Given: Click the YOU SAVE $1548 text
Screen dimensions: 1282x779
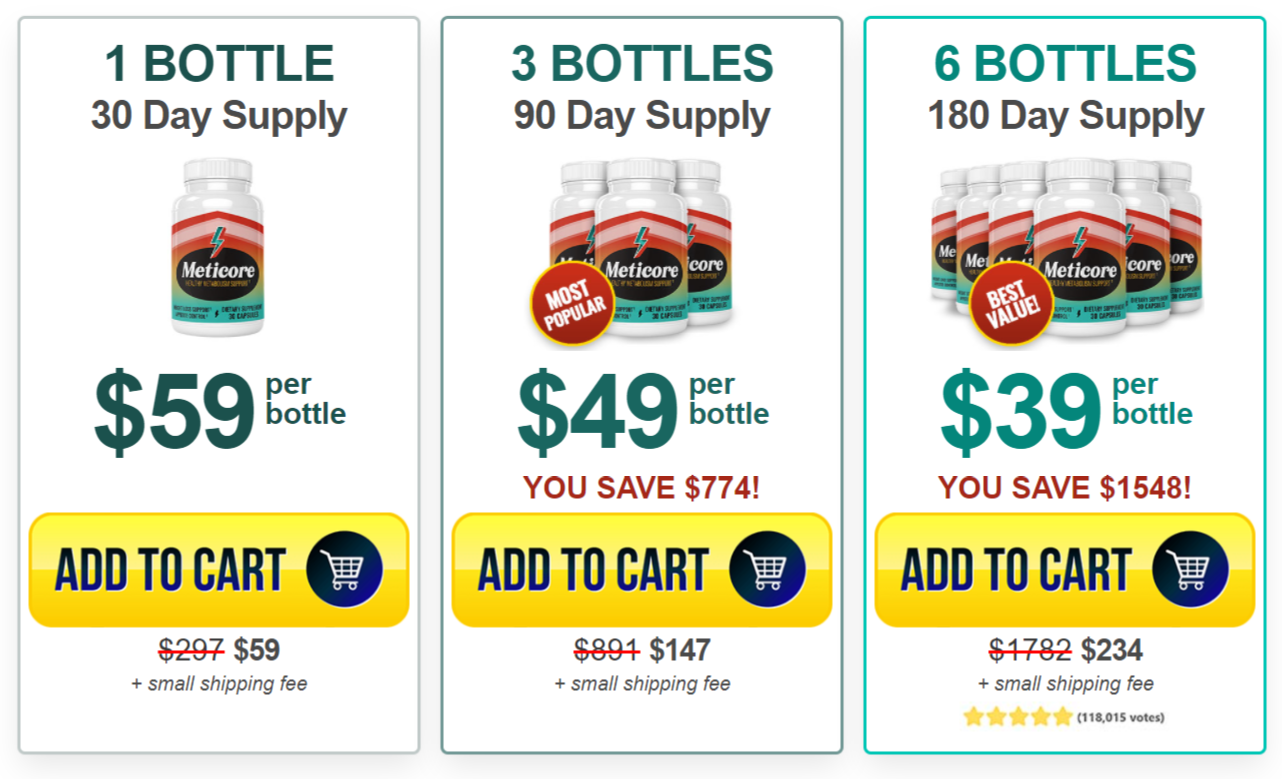Looking at the screenshot, I should [x=1065, y=488].
